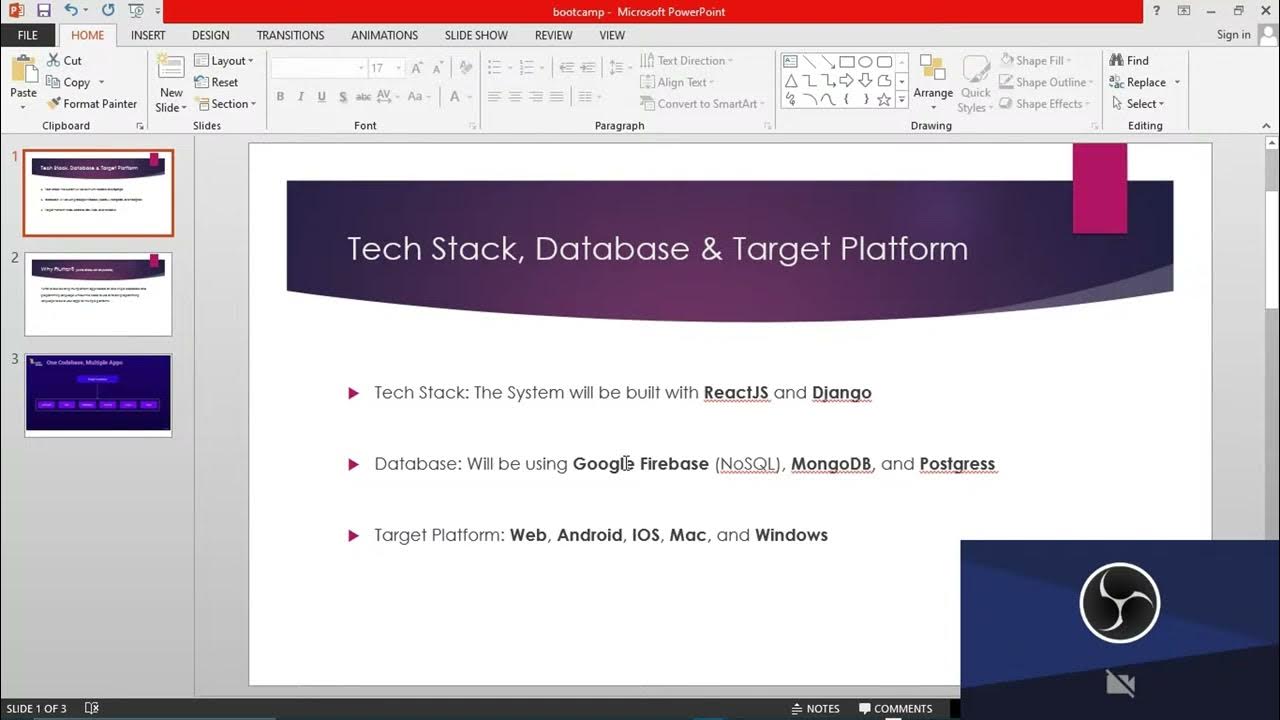
Task: Open PowerPoint Help question mark
Action: point(1157,11)
